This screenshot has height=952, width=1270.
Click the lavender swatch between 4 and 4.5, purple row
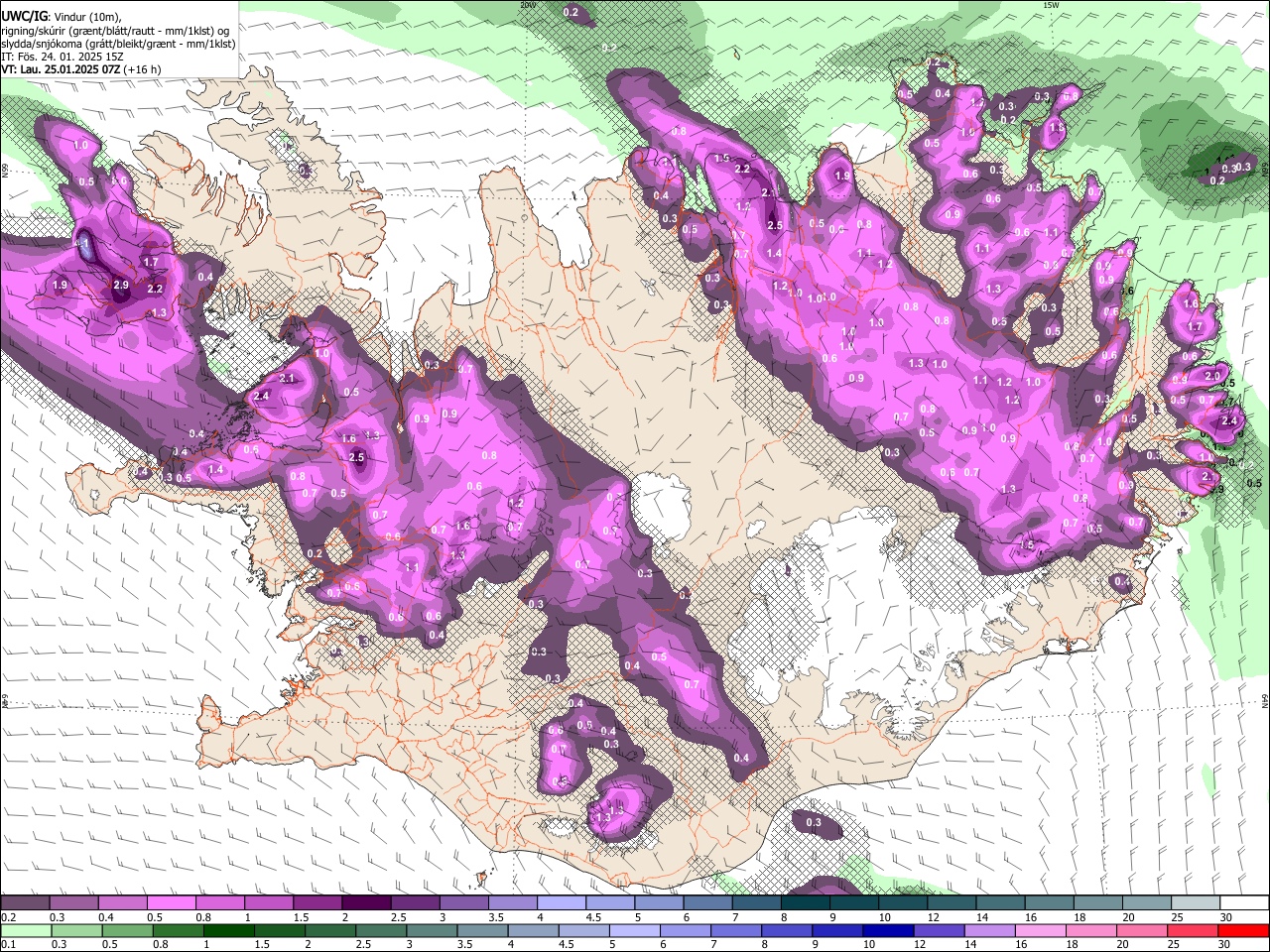pos(562,903)
